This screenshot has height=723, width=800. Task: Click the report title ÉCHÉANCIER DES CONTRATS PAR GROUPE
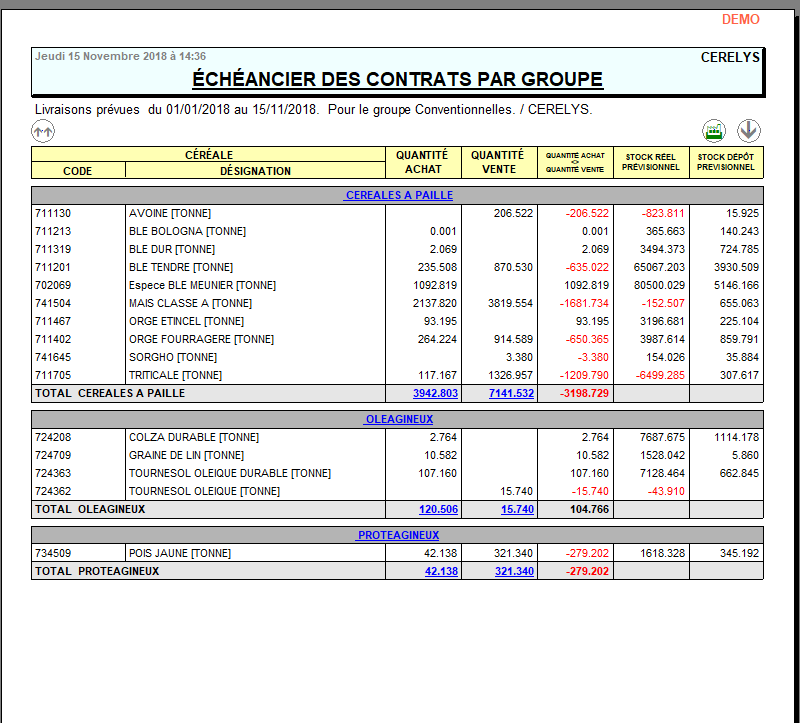[x=397, y=79]
